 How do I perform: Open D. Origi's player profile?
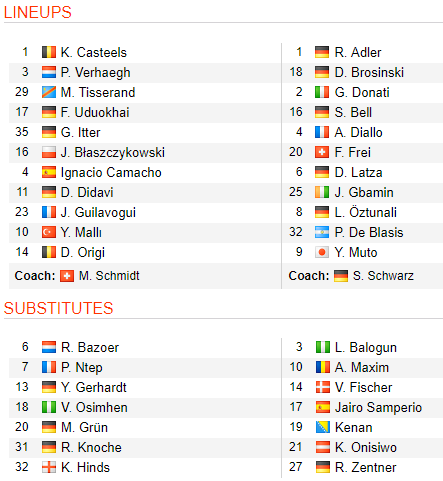point(83,253)
